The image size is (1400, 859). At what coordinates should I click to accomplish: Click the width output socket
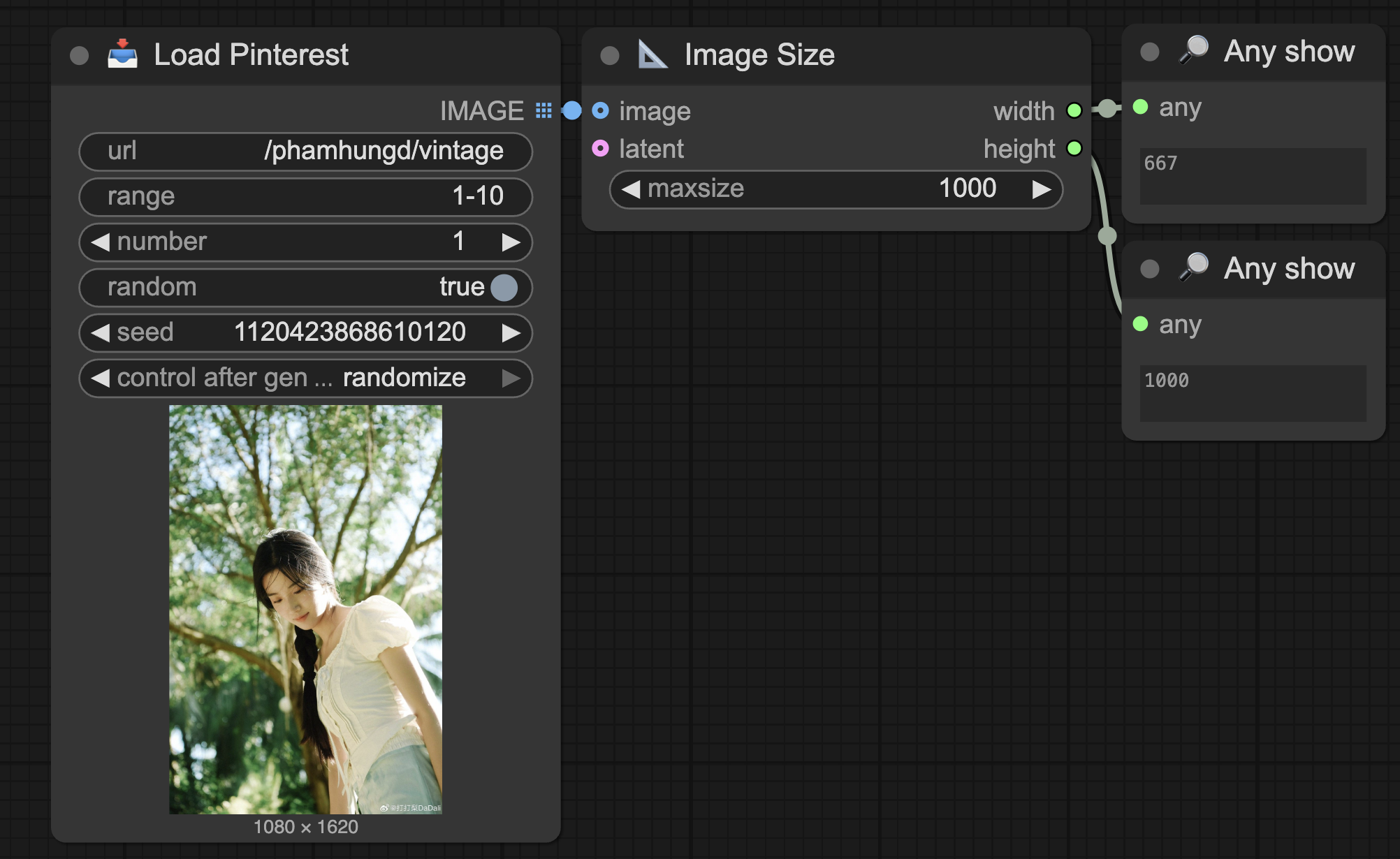click(x=1074, y=110)
